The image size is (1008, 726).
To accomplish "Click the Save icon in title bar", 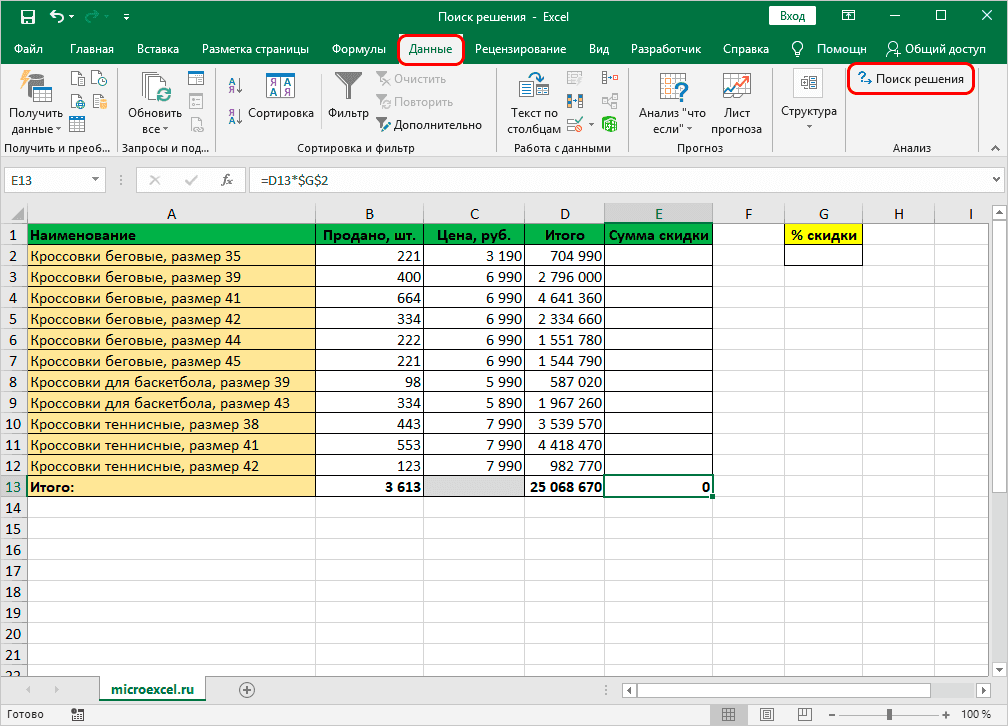I will tap(27, 17).
